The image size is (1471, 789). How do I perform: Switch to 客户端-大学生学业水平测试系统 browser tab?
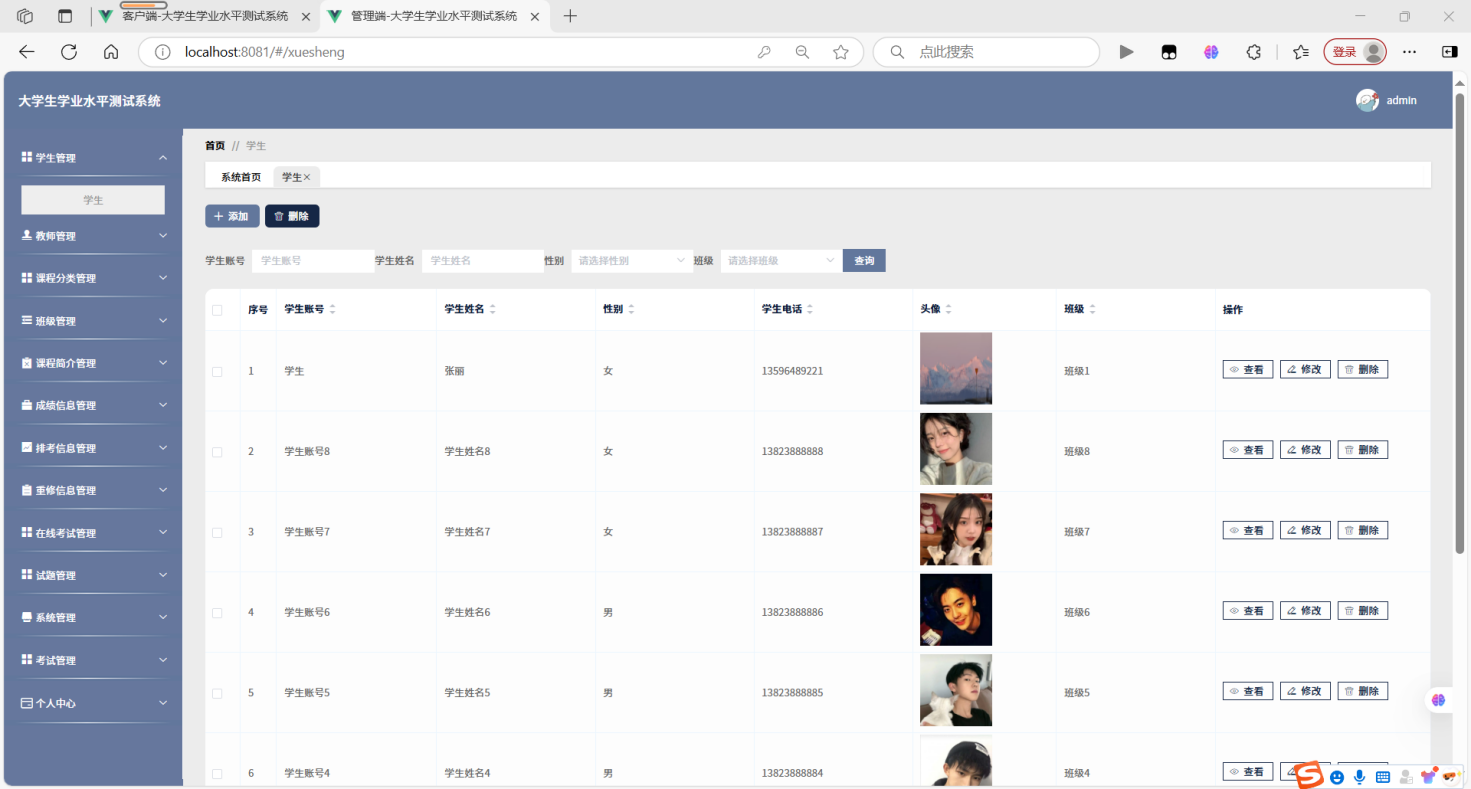[x=204, y=16]
